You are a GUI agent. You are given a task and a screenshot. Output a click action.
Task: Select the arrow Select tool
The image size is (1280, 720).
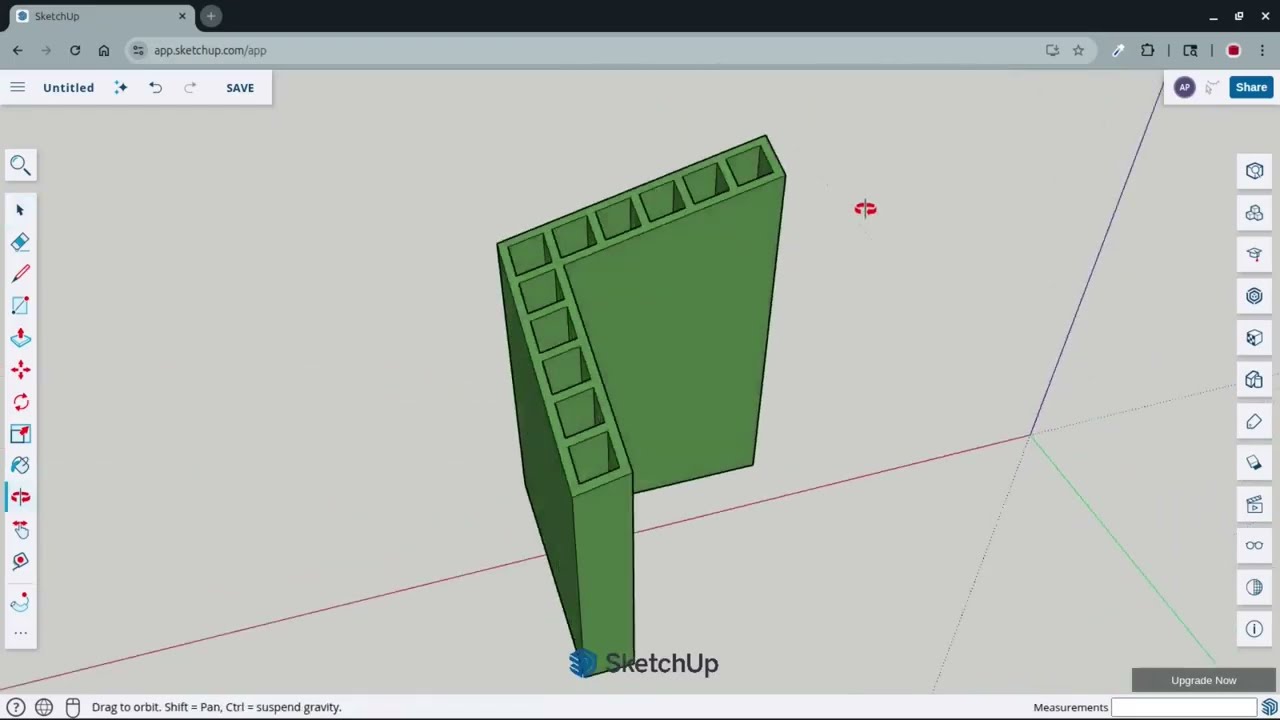[x=20, y=210]
